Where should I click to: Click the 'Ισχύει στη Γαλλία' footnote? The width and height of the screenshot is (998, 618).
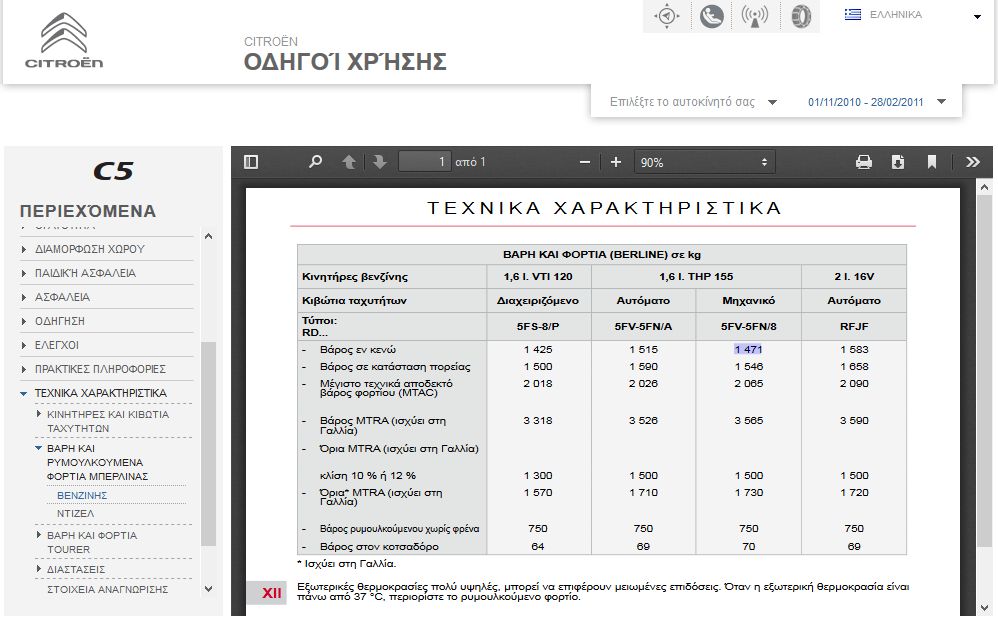click(347, 564)
